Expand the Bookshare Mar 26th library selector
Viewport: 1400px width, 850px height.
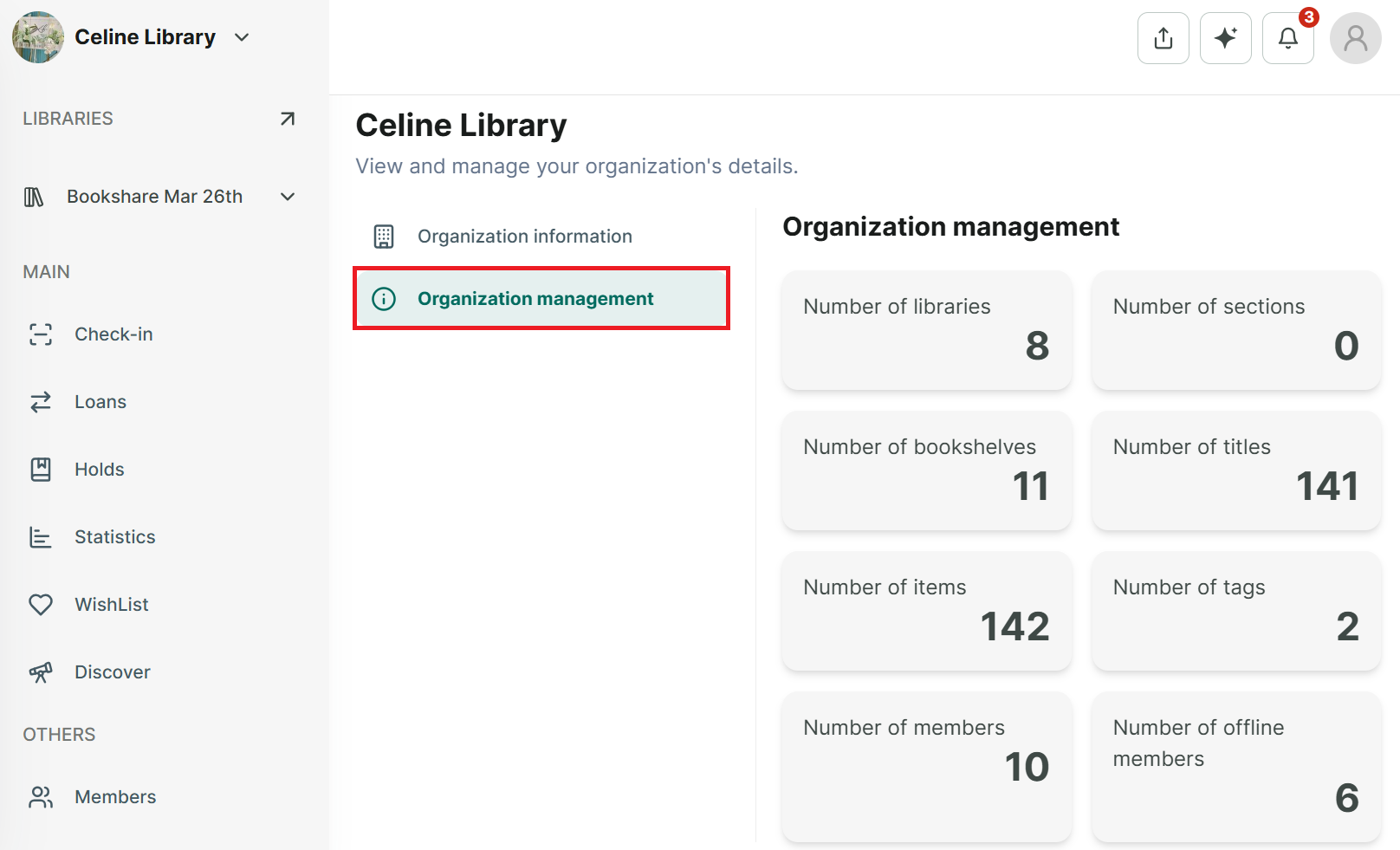pos(288,197)
